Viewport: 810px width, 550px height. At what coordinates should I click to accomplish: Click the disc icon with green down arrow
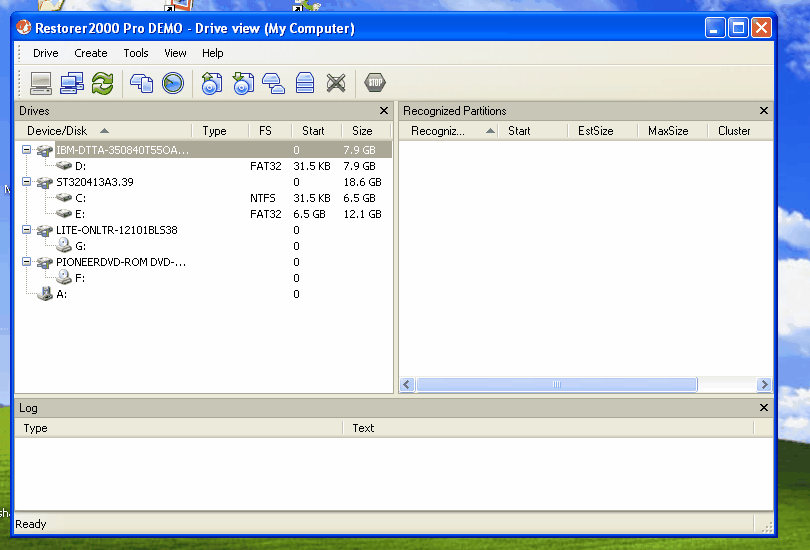(243, 83)
